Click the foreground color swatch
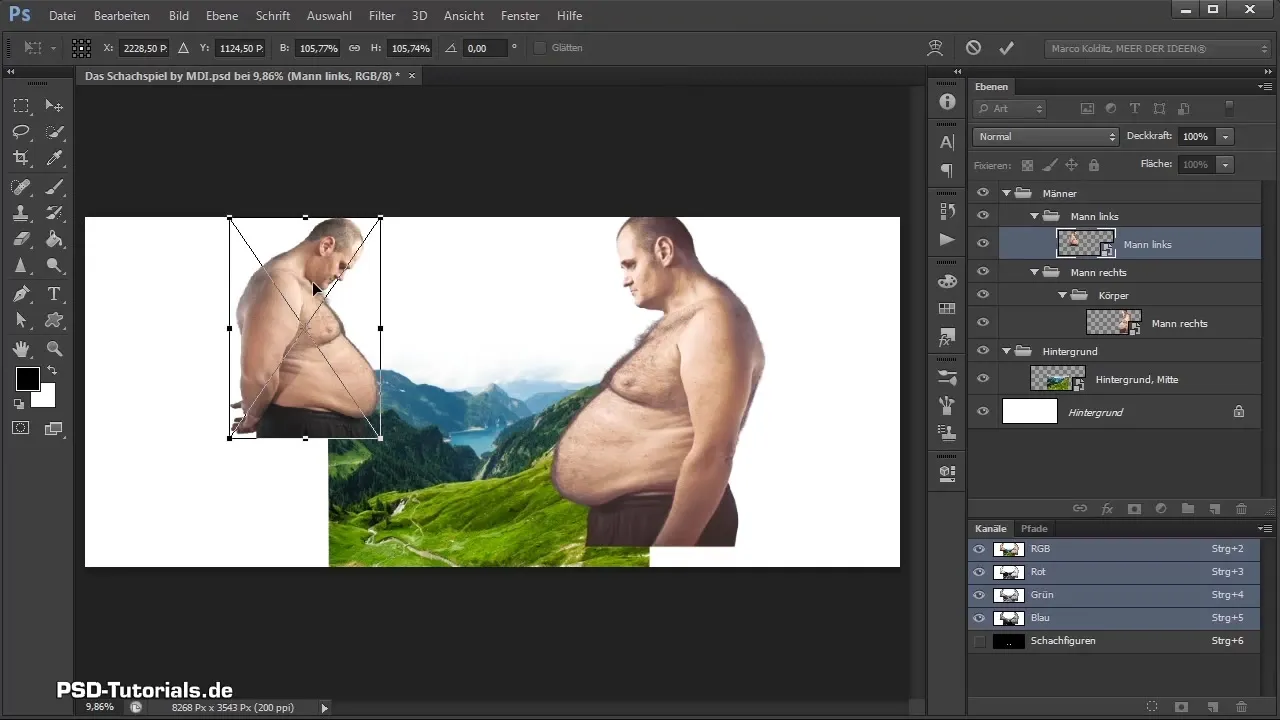This screenshot has width=1280, height=720. pyautogui.click(x=27, y=379)
